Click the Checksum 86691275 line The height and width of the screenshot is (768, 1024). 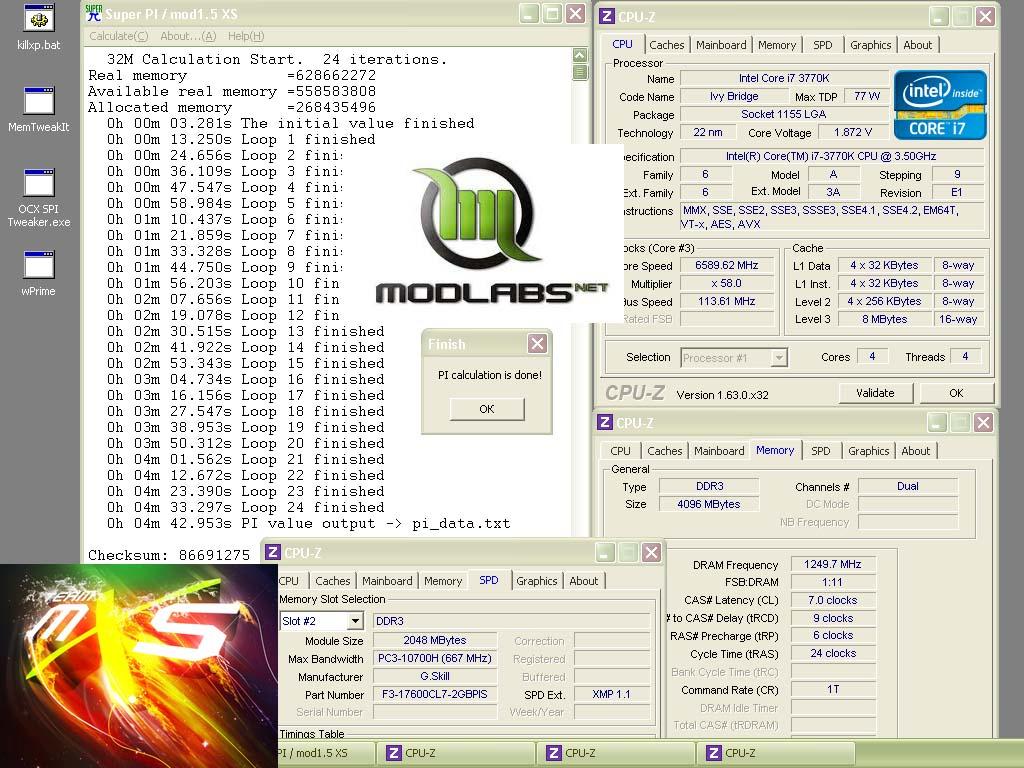click(169, 556)
